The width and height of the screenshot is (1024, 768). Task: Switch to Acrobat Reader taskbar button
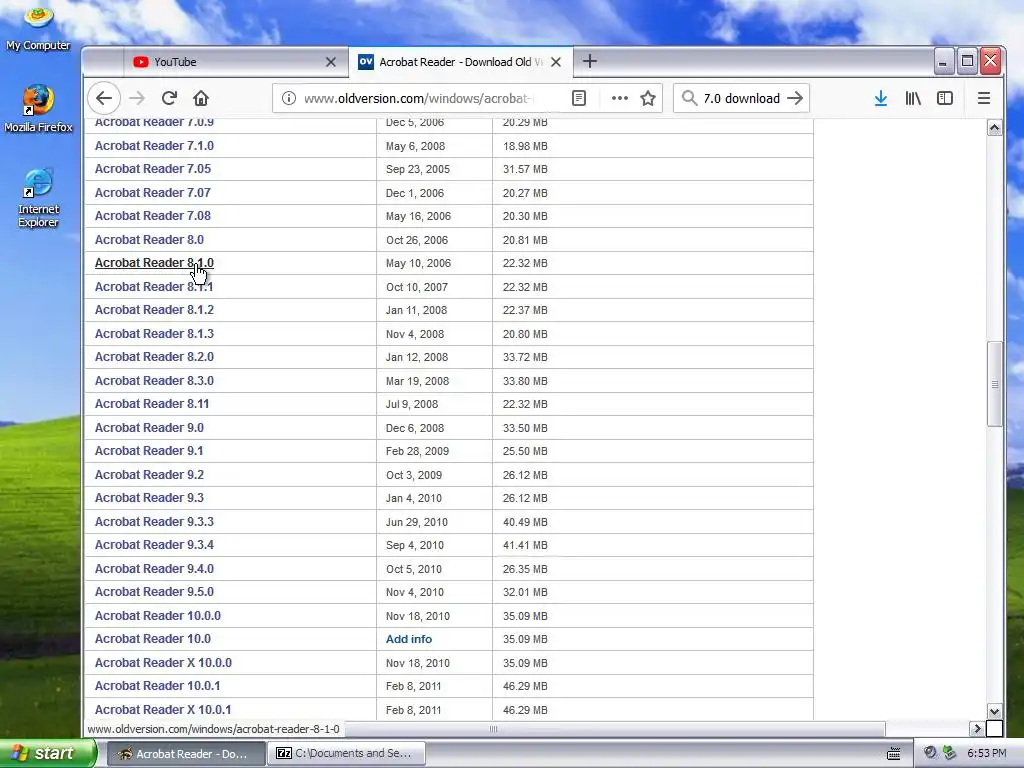coord(186,754)
